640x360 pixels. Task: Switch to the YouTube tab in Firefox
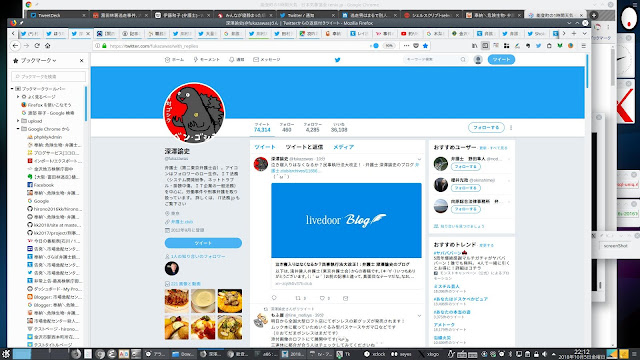[409, 33]
